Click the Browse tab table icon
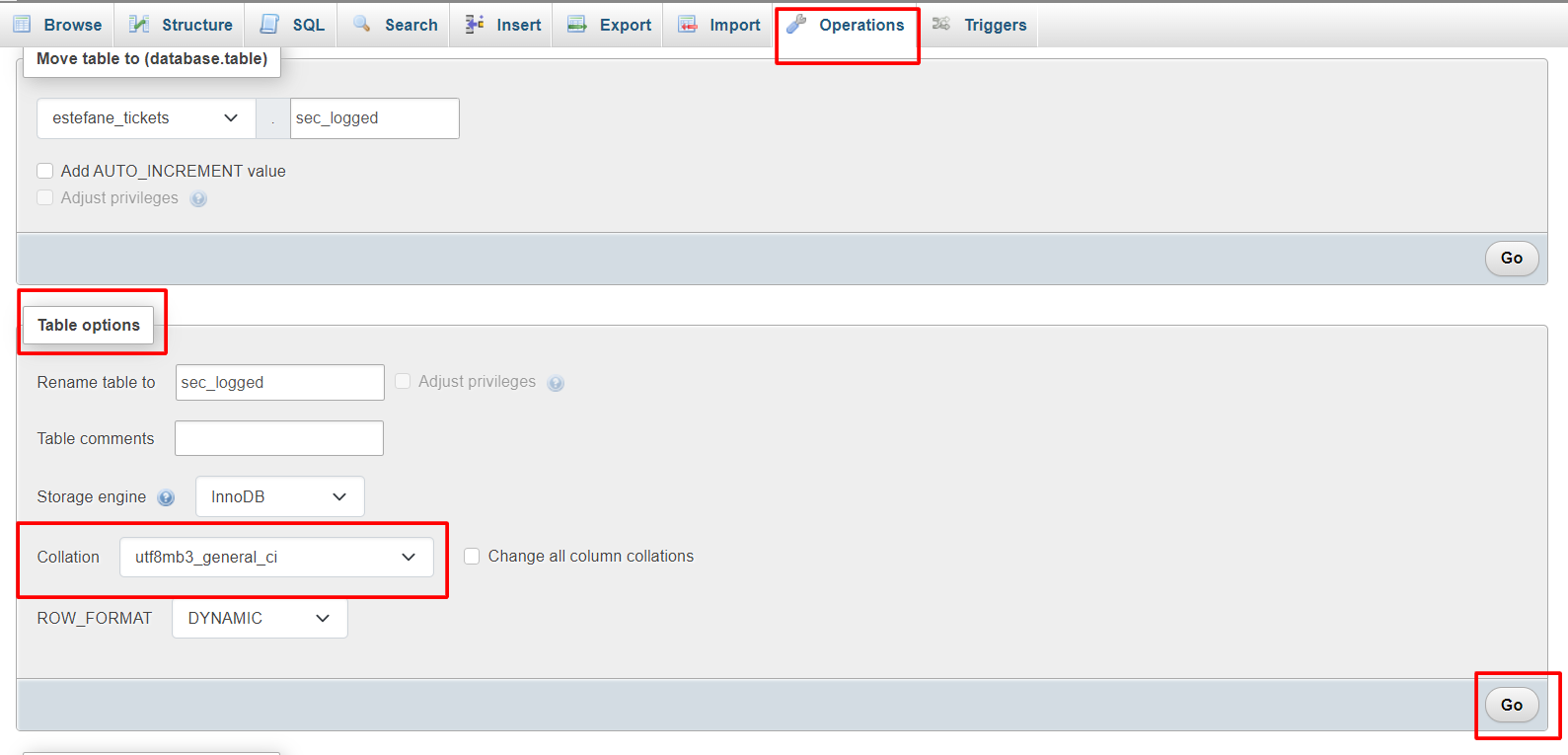This screenshot has width=1568, height=755. click(22, 25)
